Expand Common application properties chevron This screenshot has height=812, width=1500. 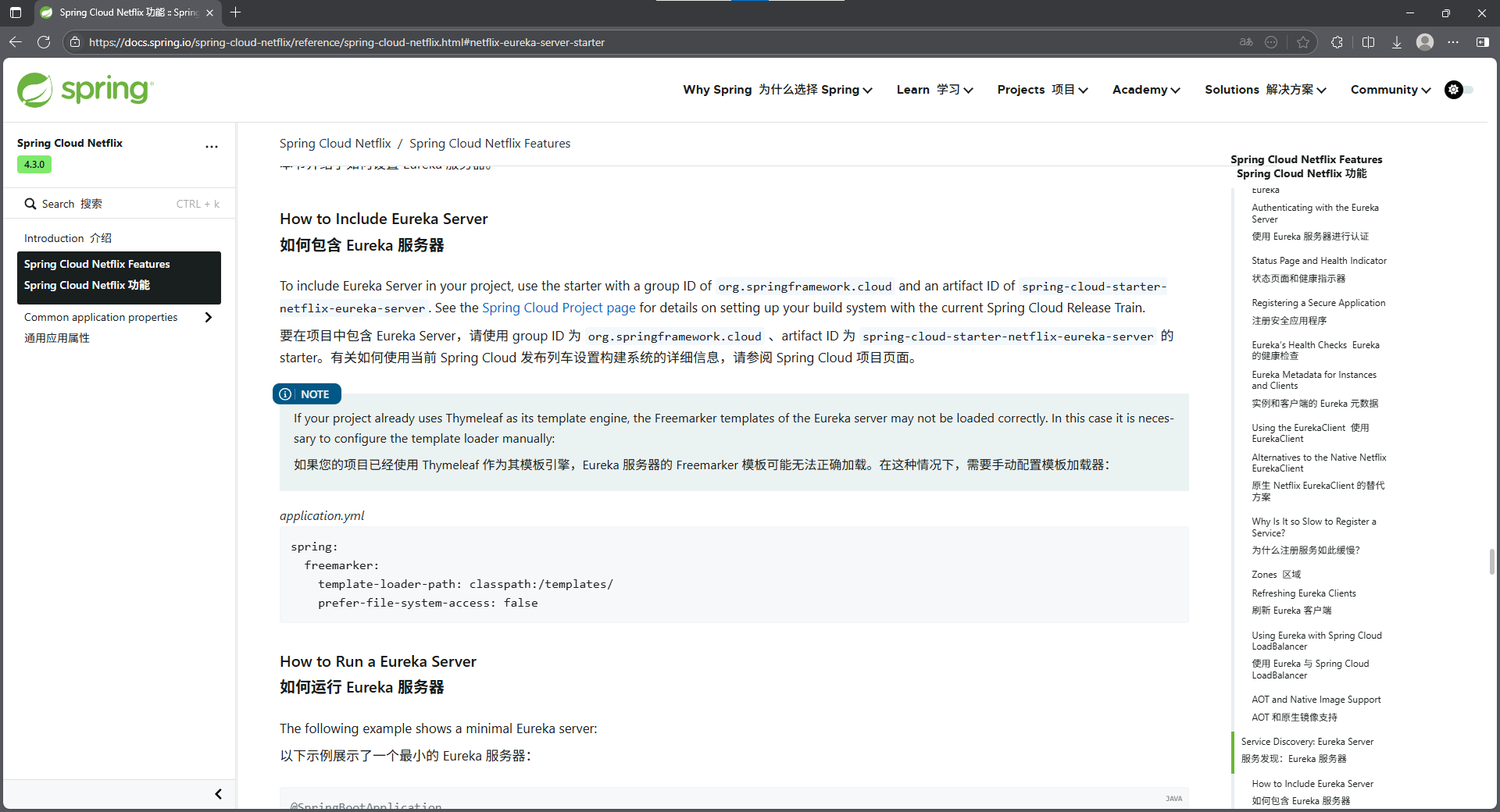209,317
